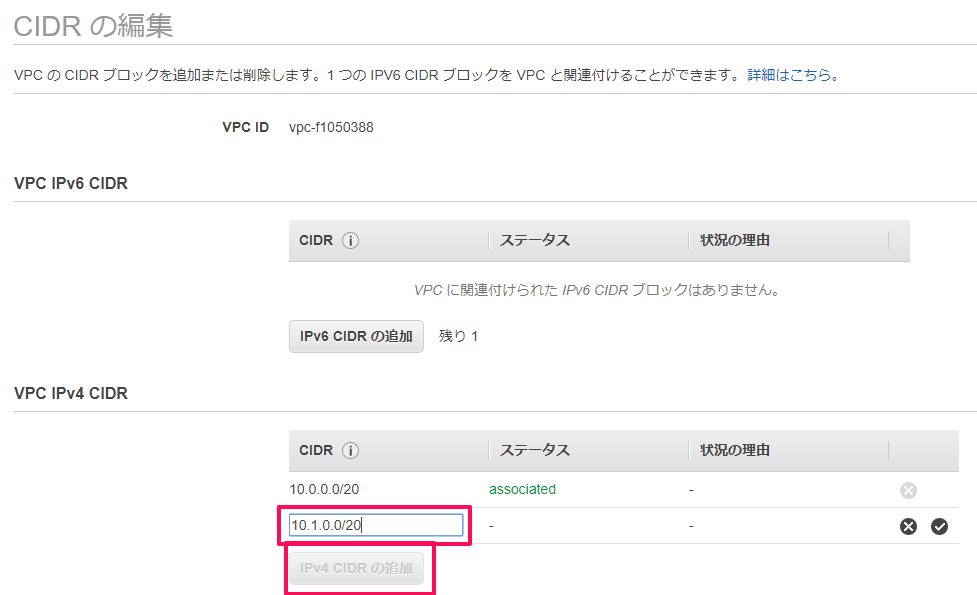This screenshot has width=977, height=595.
Task: Click the VPC IPv4 CIDR section heading
Action: [71, 393]
